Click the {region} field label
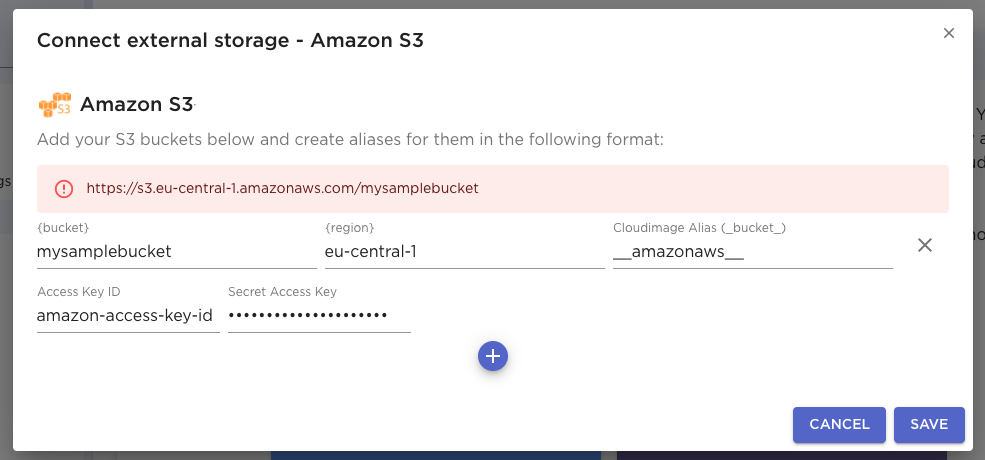985x460 pixels. pos(350,228)
